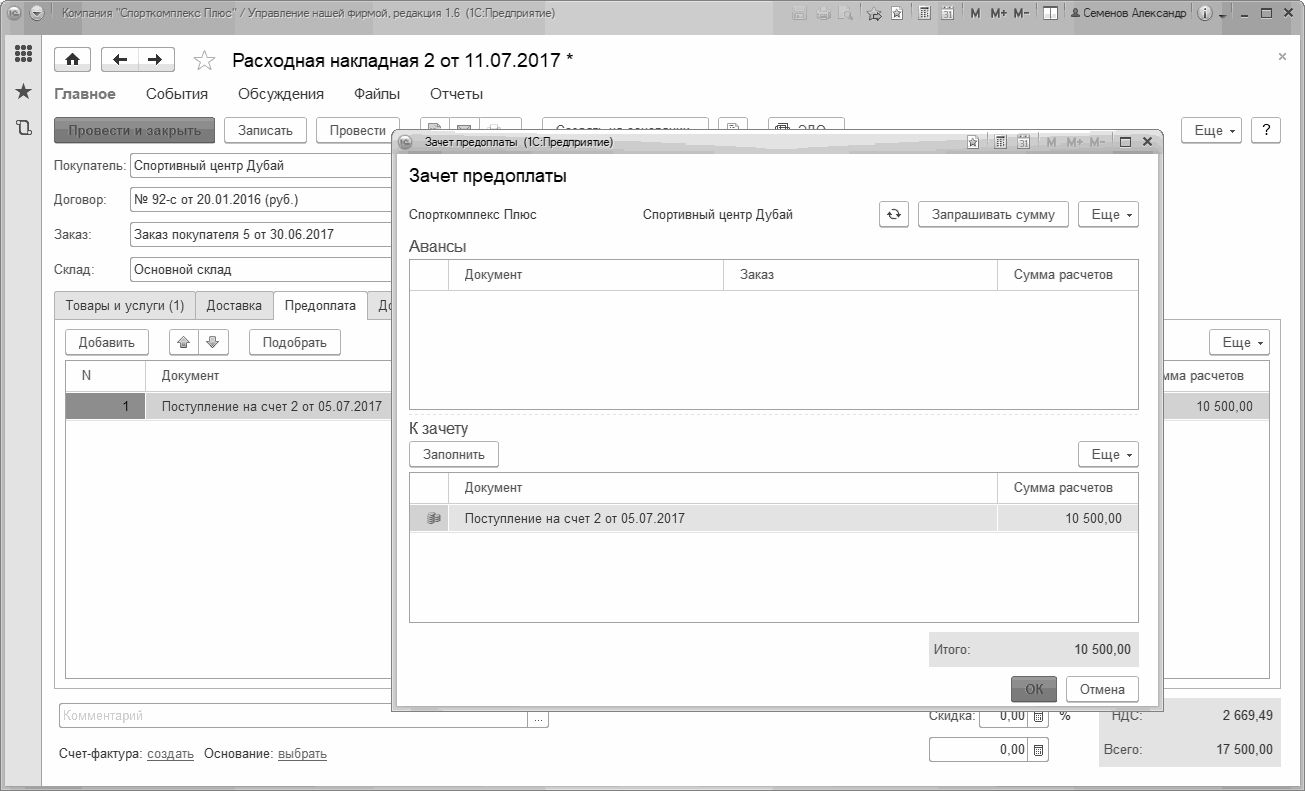
Task: Navigate back with the left arrow
Action: [x=120, y=60]
